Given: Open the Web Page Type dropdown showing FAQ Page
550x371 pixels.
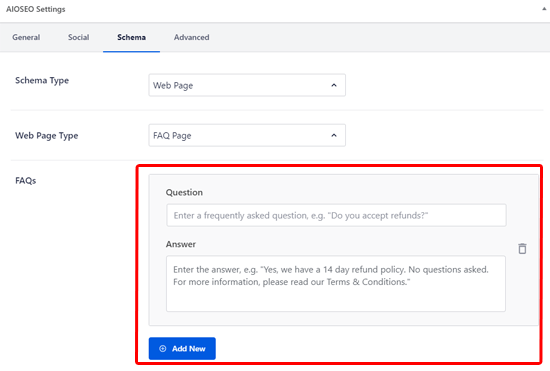Looking at the screenshot, I should tap(247, 135).
